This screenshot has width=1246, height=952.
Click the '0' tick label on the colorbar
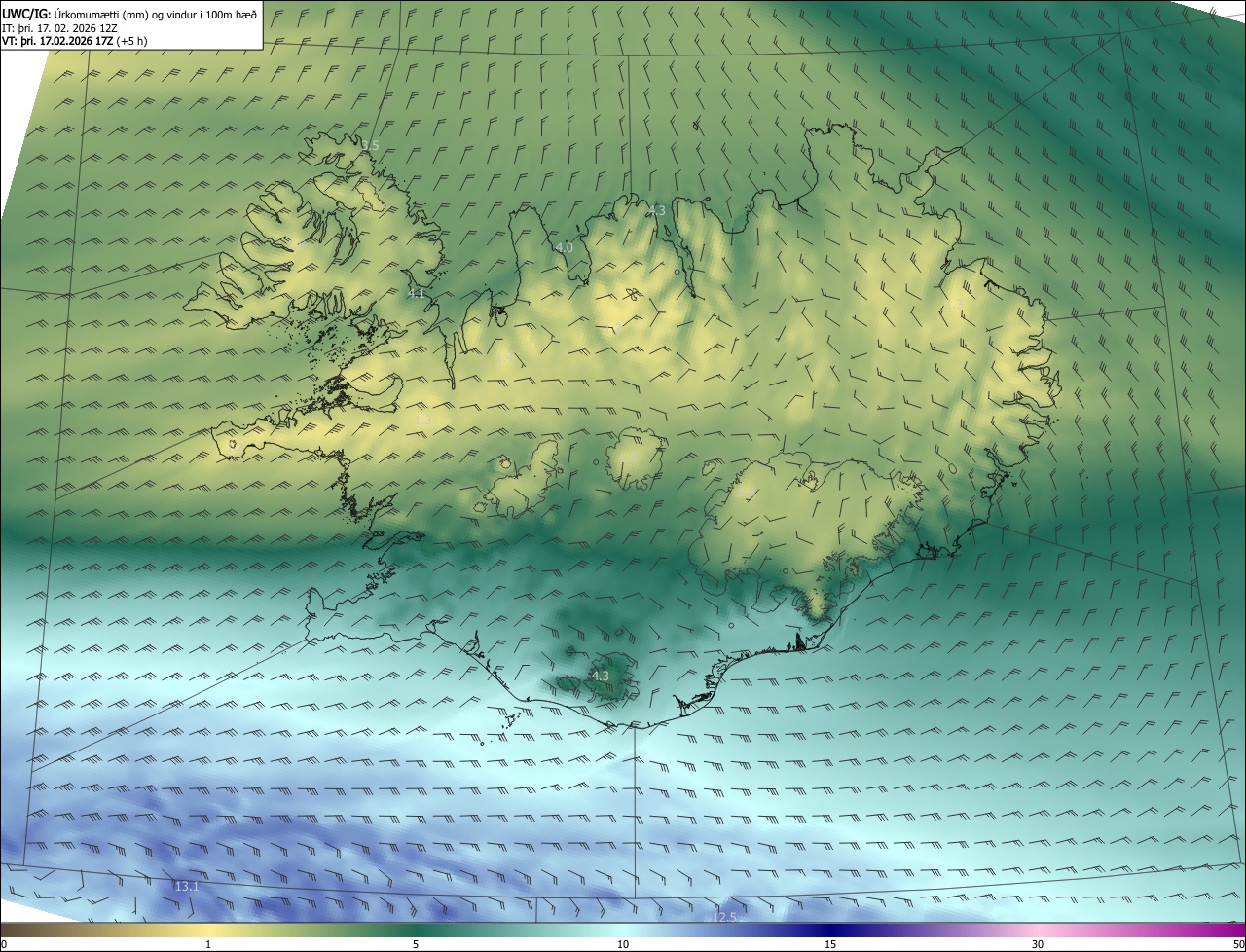(x=4, y=944)
